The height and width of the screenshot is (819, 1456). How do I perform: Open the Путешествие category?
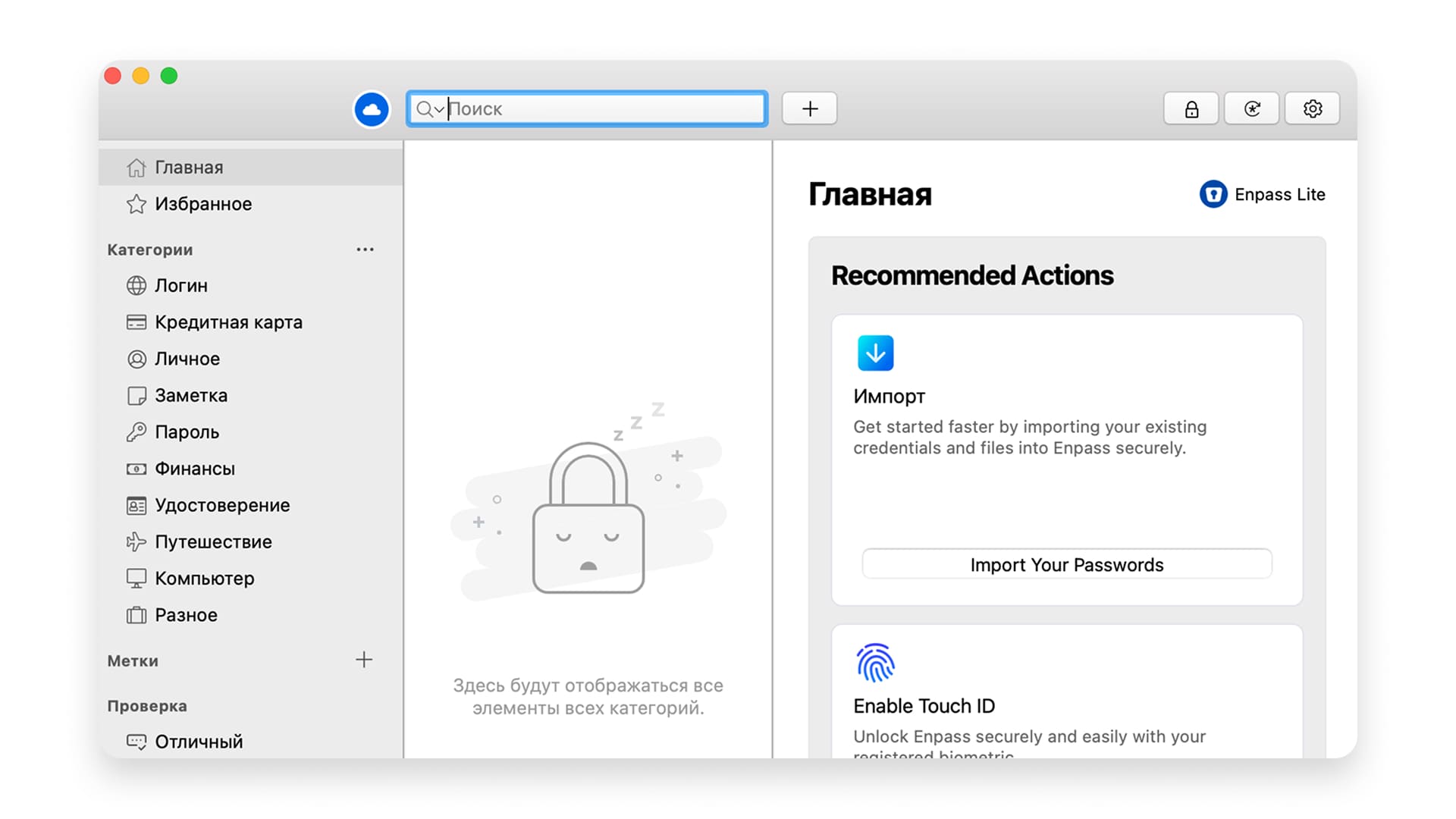212,542
